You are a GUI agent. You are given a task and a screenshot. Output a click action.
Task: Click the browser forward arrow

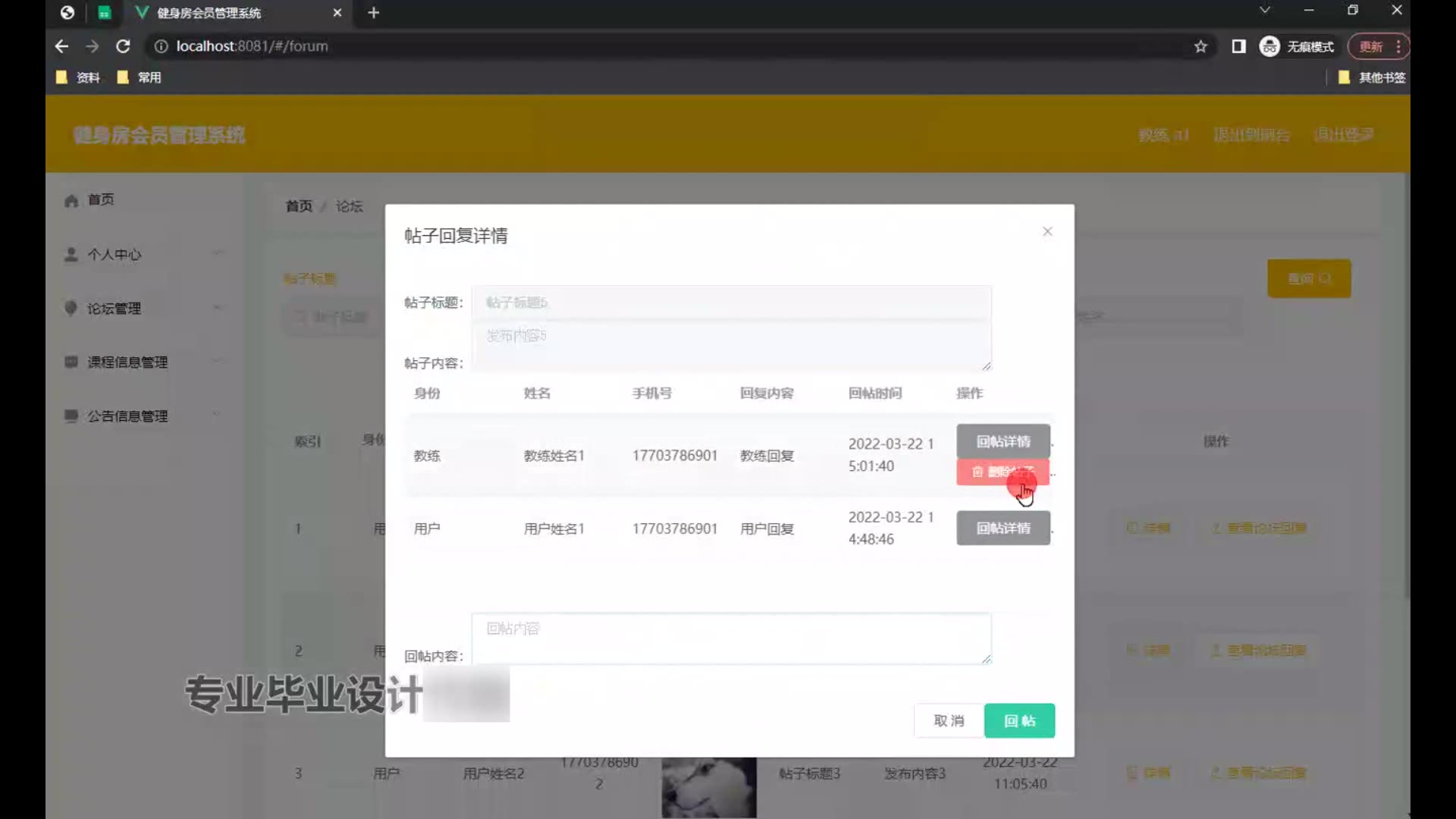[x=92, y=46]
